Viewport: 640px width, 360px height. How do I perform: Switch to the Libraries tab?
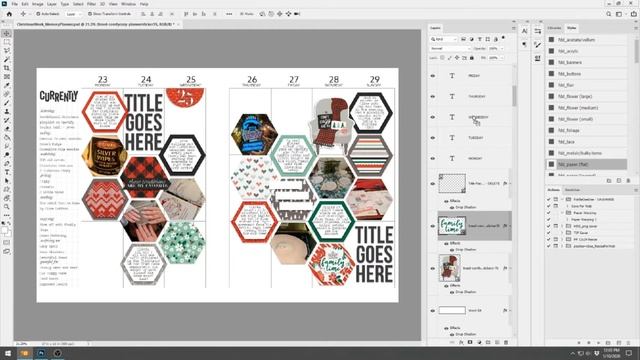pyautogui.click(x=554, y=28)
